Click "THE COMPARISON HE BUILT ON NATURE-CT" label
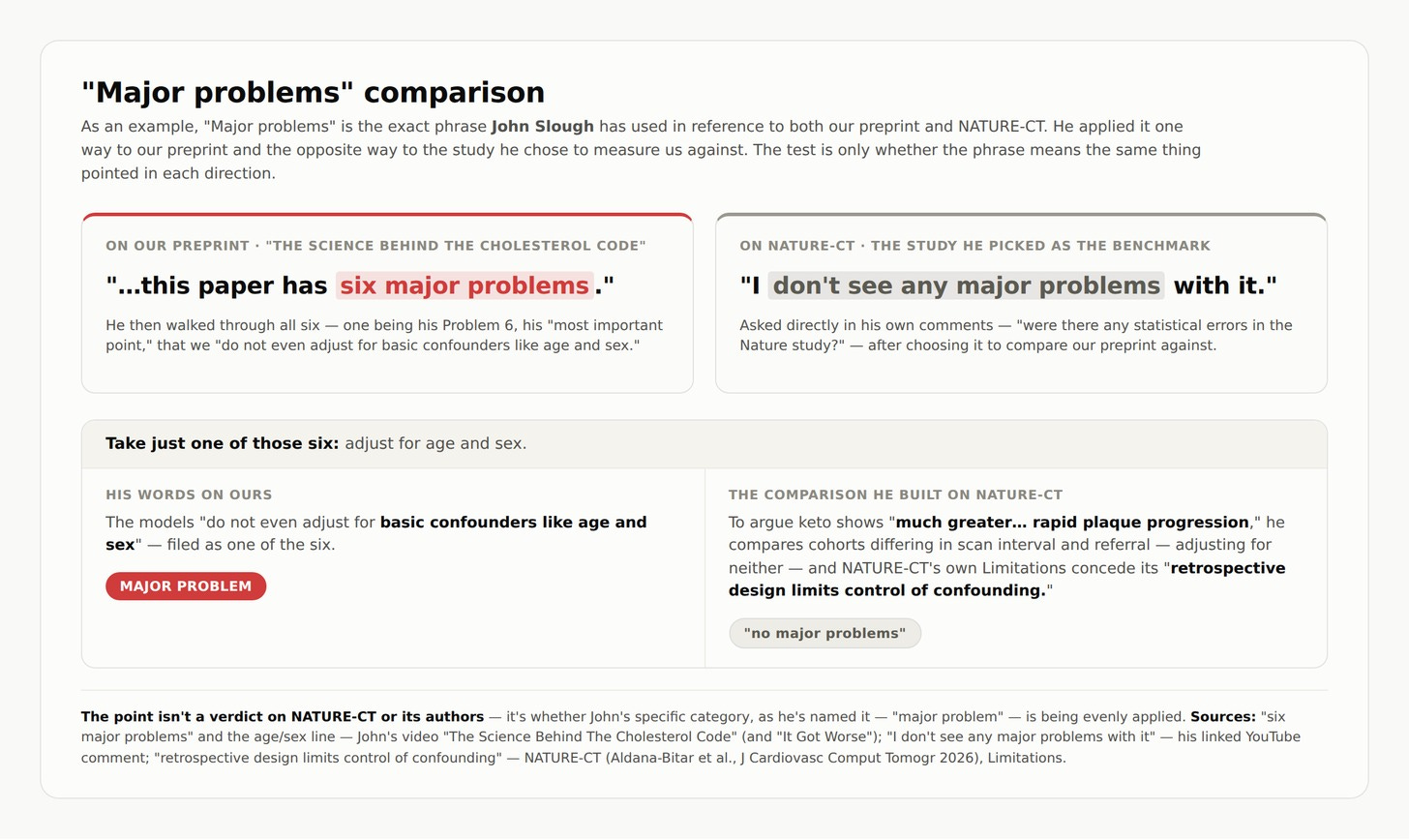Image resolution: width=1409 pixels, height=840 pixels. (x=895, y=495)
